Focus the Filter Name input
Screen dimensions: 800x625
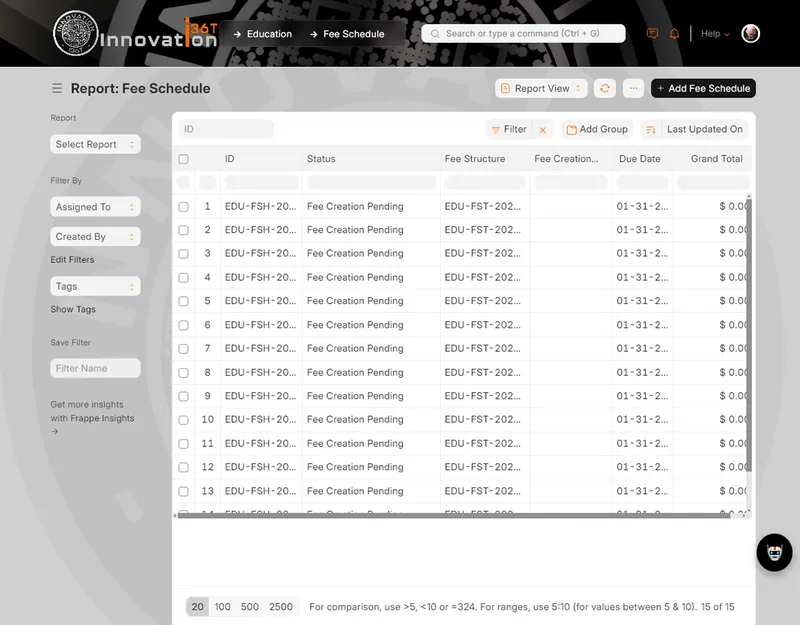[95, 368]
